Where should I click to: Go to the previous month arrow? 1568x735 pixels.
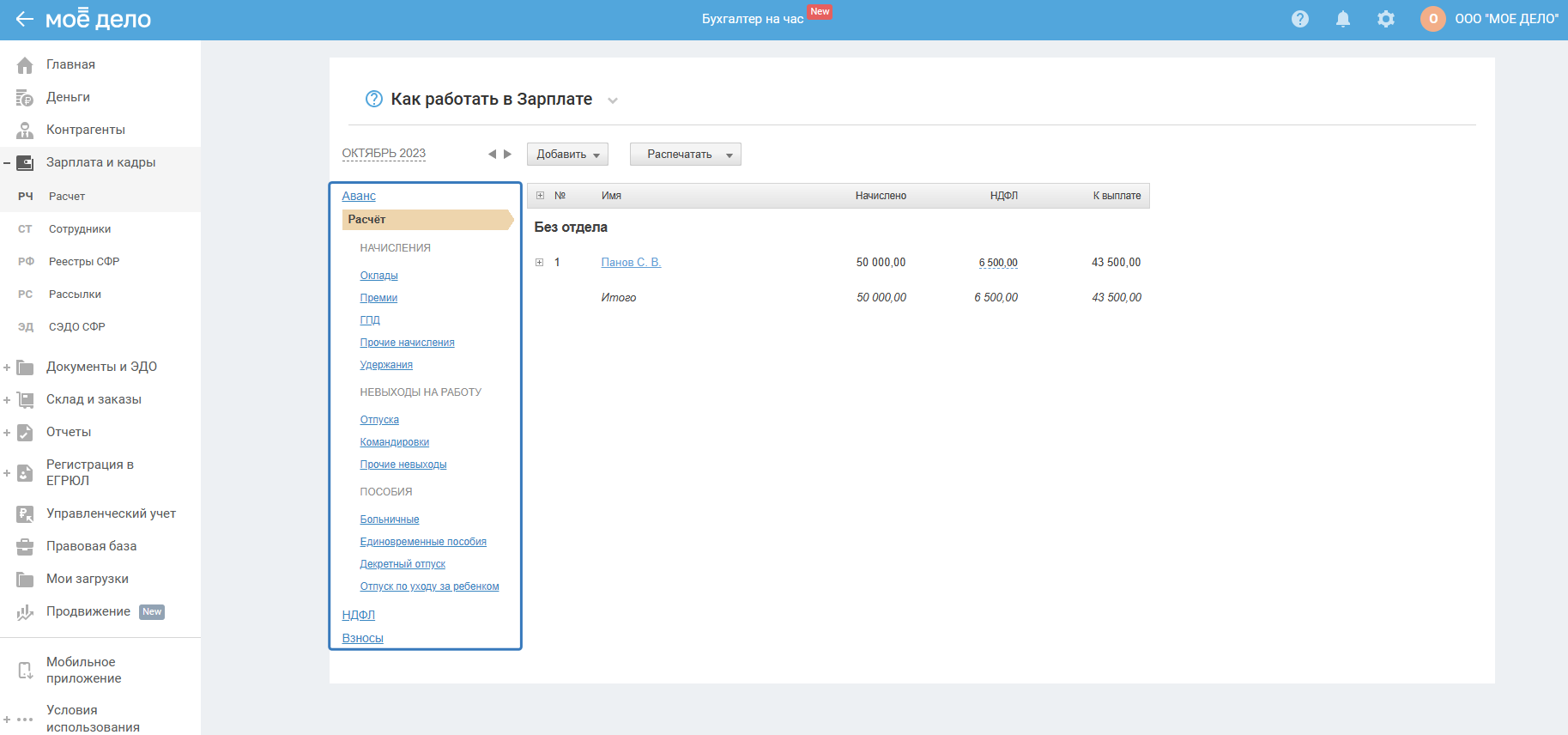492,155
